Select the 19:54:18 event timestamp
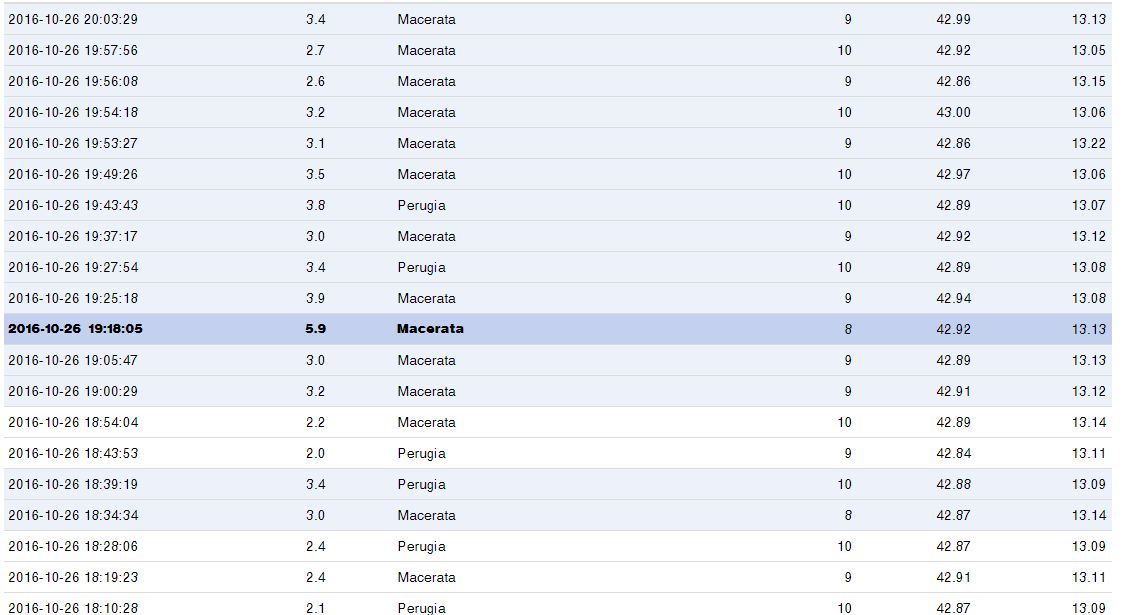This screenshot has height=615, width=1126. click(73, 112)
